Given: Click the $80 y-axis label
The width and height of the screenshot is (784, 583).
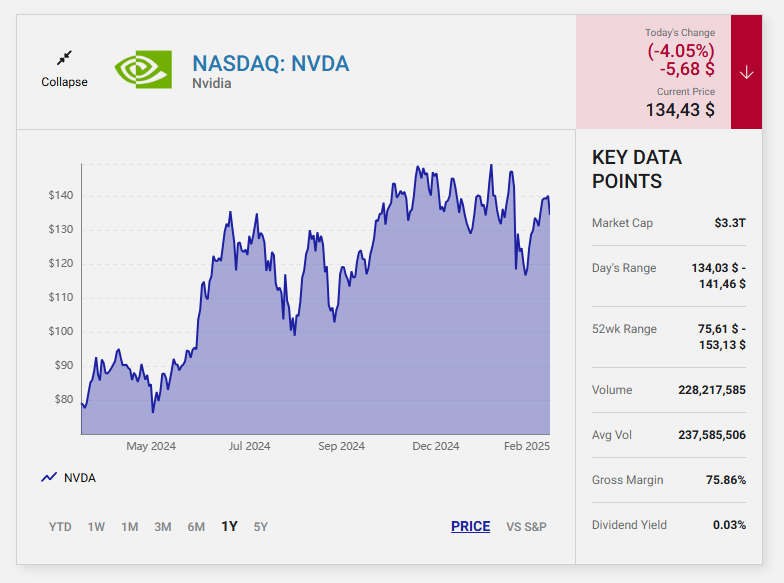Looking at the screenshot, I should click(64, 400).
